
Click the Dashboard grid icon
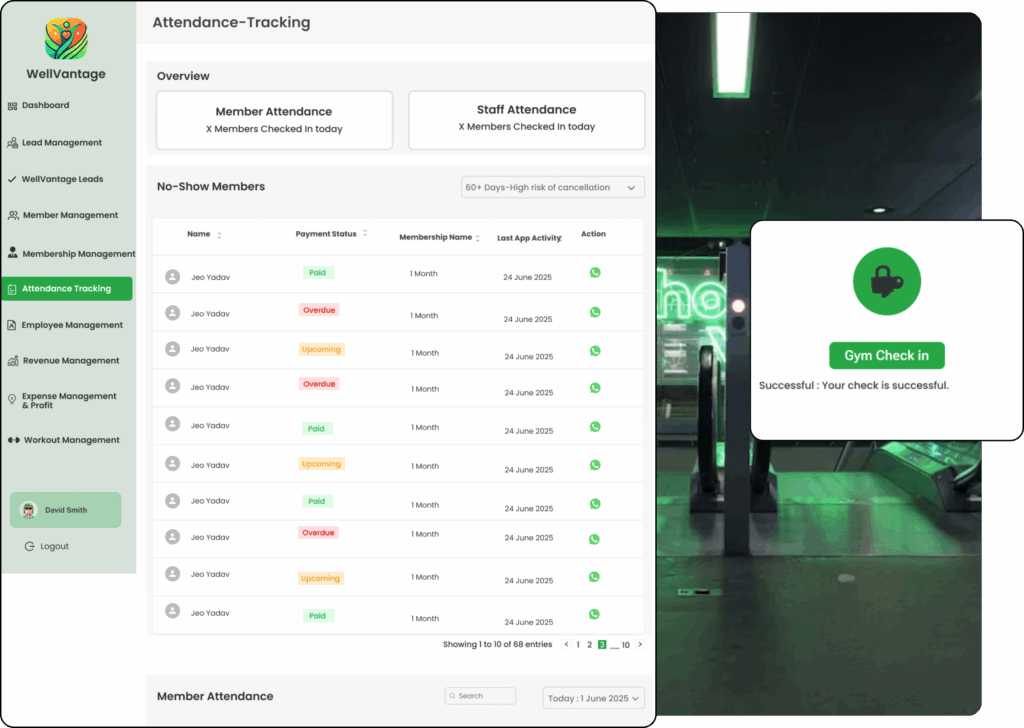[x=12, y=105]
